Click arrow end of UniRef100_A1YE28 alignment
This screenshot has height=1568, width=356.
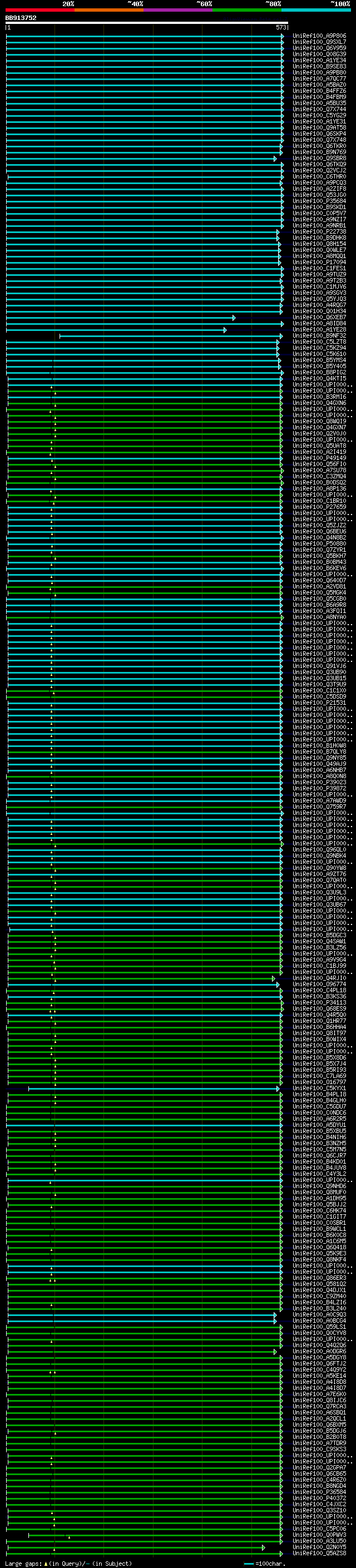[225, 330]
